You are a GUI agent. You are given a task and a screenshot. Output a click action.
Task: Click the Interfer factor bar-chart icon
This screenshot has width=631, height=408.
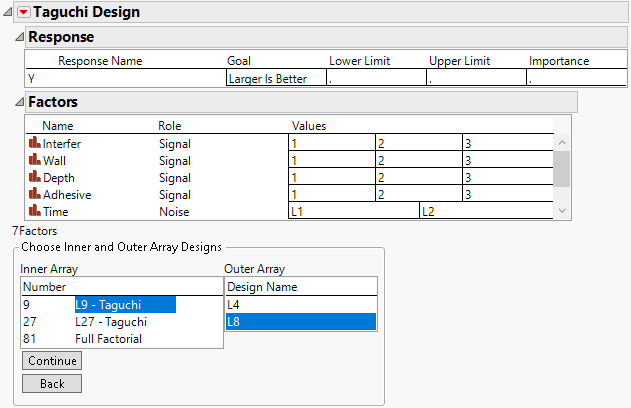pos(34,144)
